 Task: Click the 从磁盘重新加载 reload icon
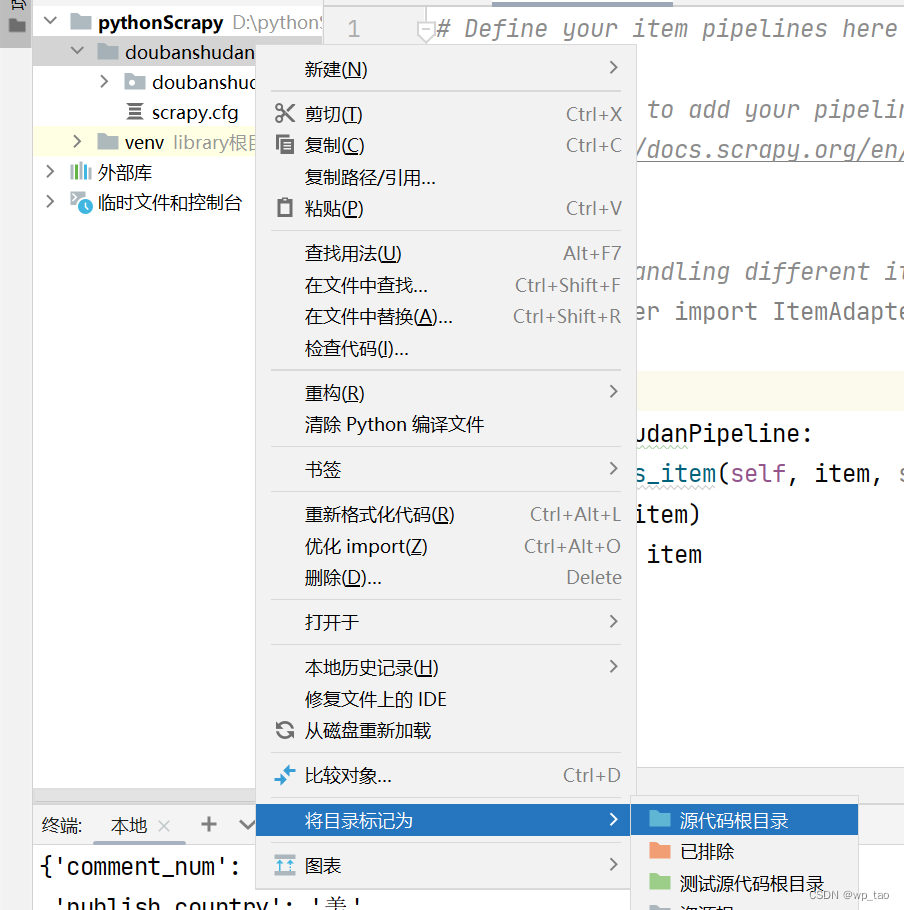[283, 731]
